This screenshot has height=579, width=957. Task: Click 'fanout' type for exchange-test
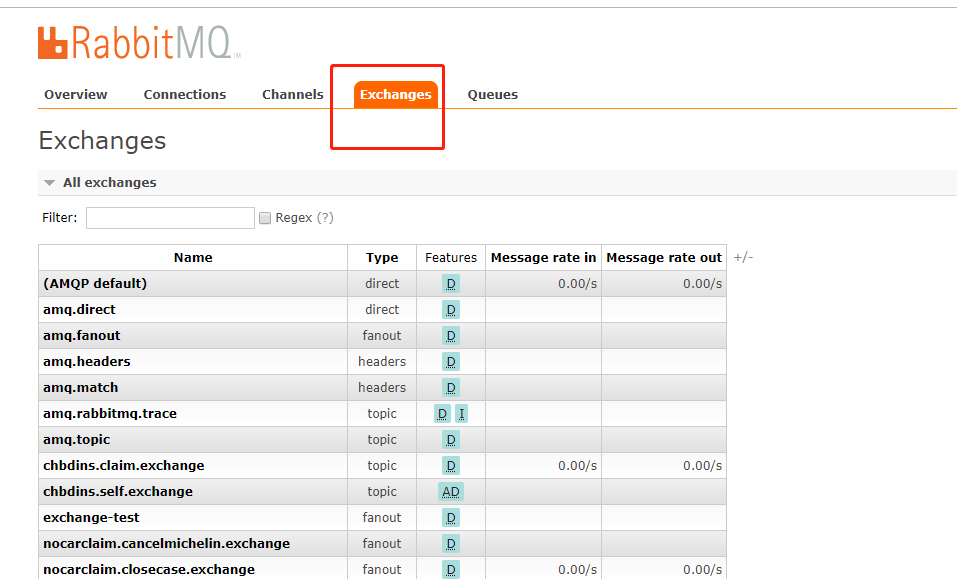382,517
